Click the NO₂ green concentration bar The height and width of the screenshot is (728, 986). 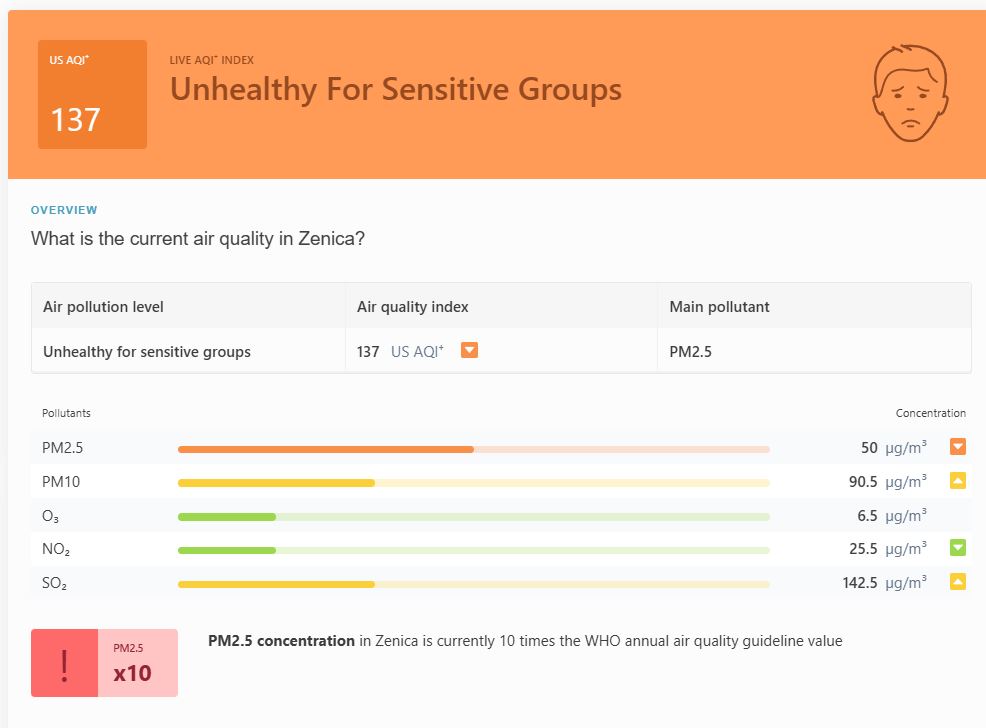point(227,550)
